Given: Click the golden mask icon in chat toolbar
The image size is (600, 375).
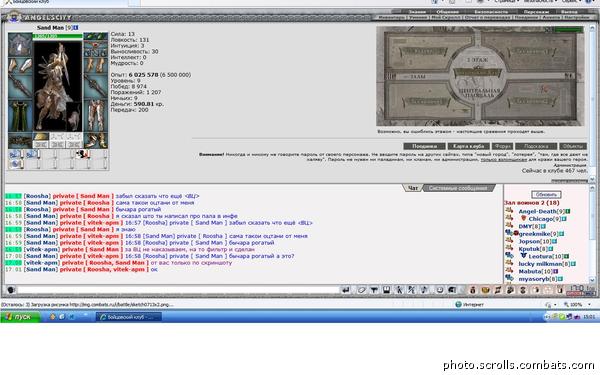Looking at the screenshot, I should [x=485, y=290].
